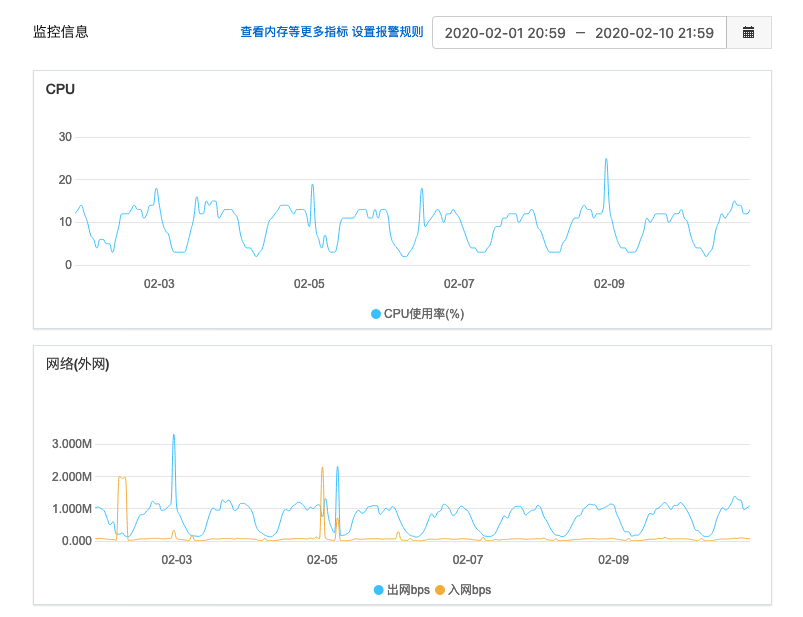
Task: Click the 3.000M label on network chart axis
Action: point(71,444)
